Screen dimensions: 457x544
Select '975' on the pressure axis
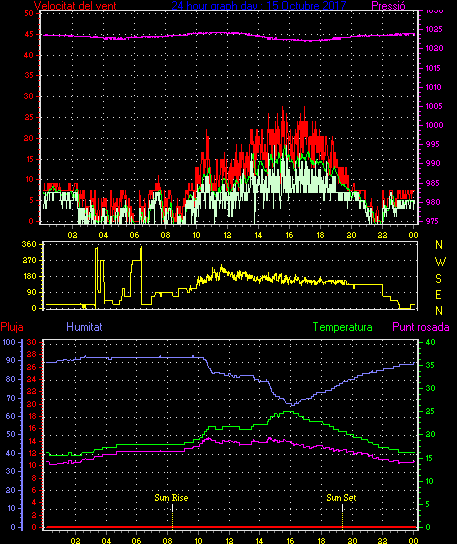pyautogui.click(x=432, y=221)
